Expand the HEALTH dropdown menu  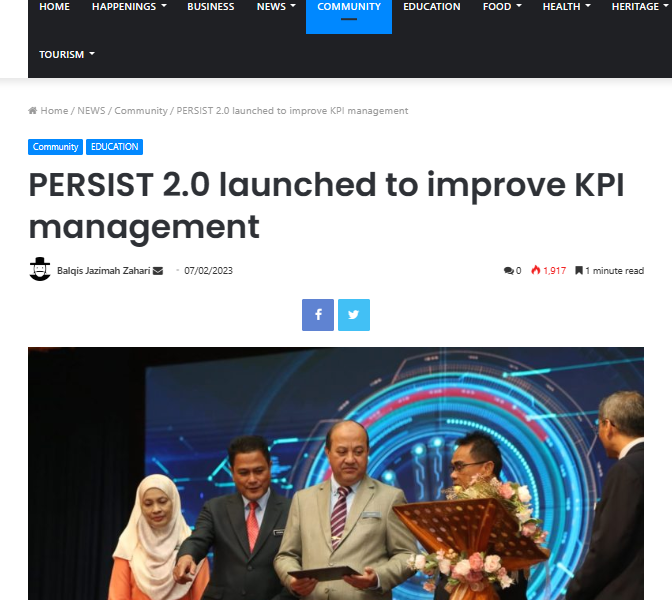(x=567, y=7)
